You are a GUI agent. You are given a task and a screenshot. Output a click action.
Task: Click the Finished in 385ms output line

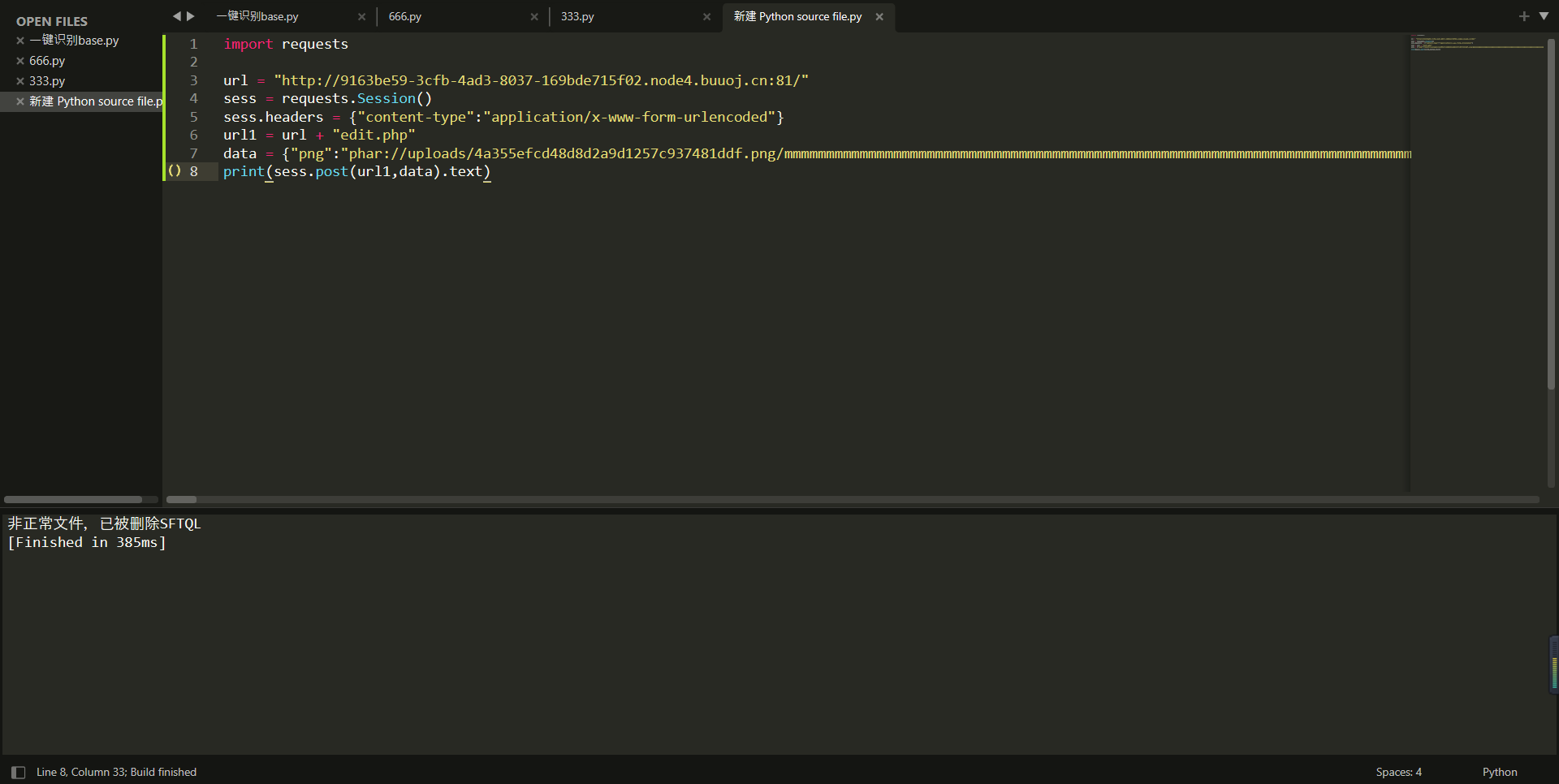pyautogui.click(x=87, y=542)
